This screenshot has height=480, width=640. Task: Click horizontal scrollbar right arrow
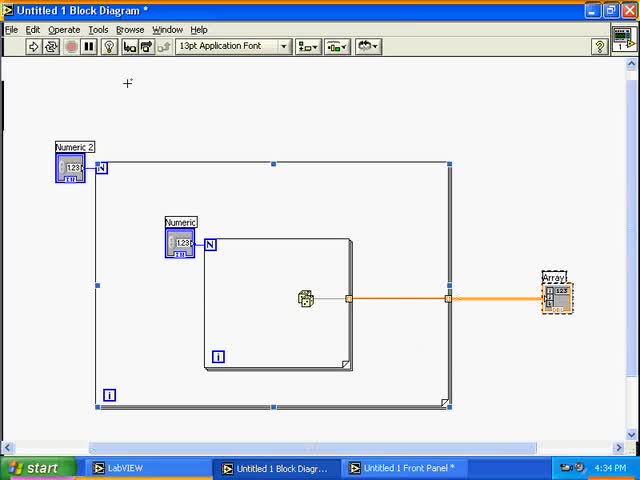(x=619, y=448)
